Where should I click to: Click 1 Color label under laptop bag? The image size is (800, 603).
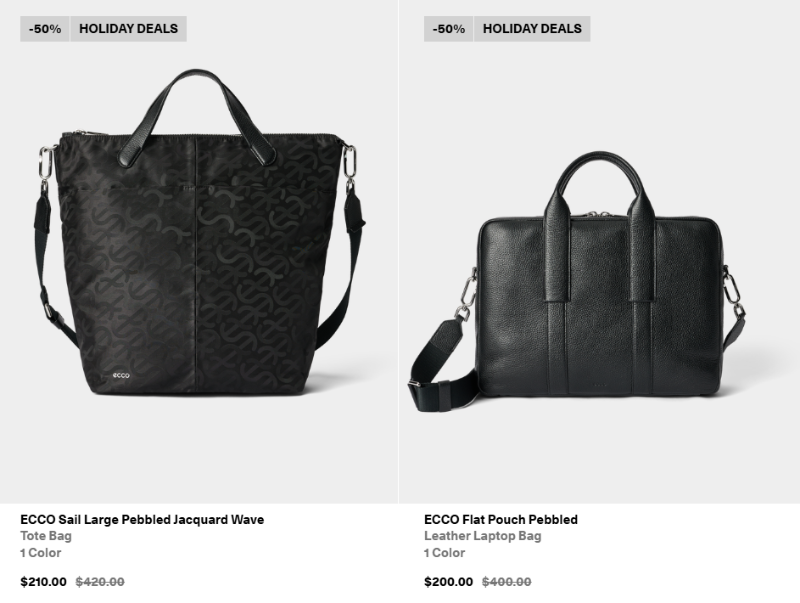point(444,552)
